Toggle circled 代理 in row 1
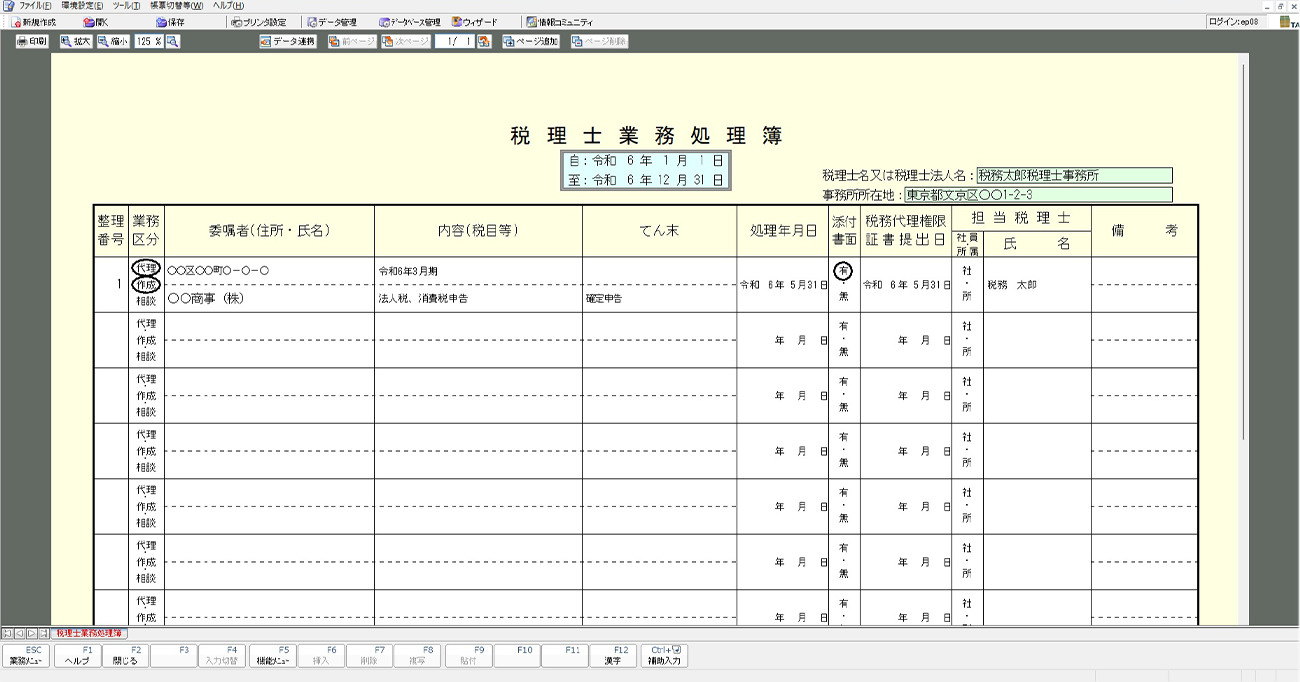1300x682 pixels. pos(146,269)
